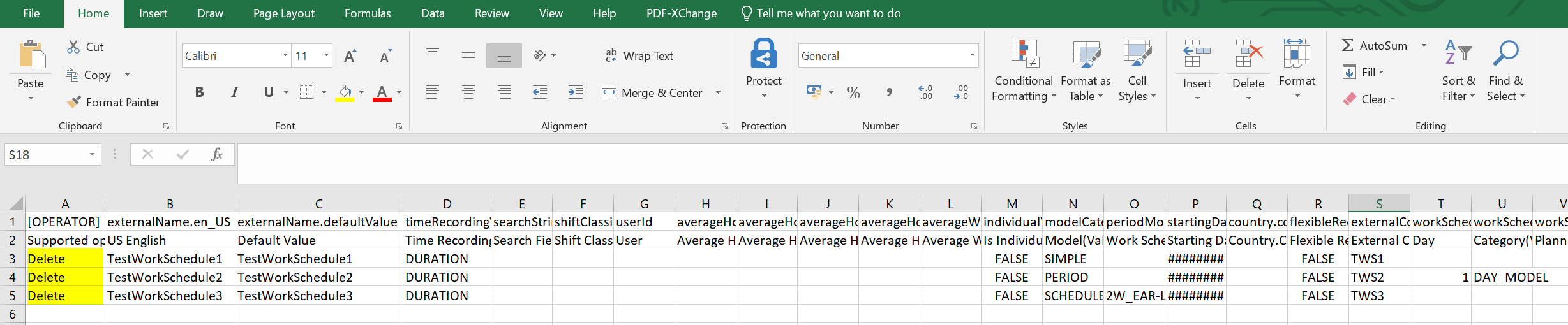The width and height of the screenshot is (1568, 325).
Task: Open the File tab
Action: pyautogui.click(x=31, y=13)
